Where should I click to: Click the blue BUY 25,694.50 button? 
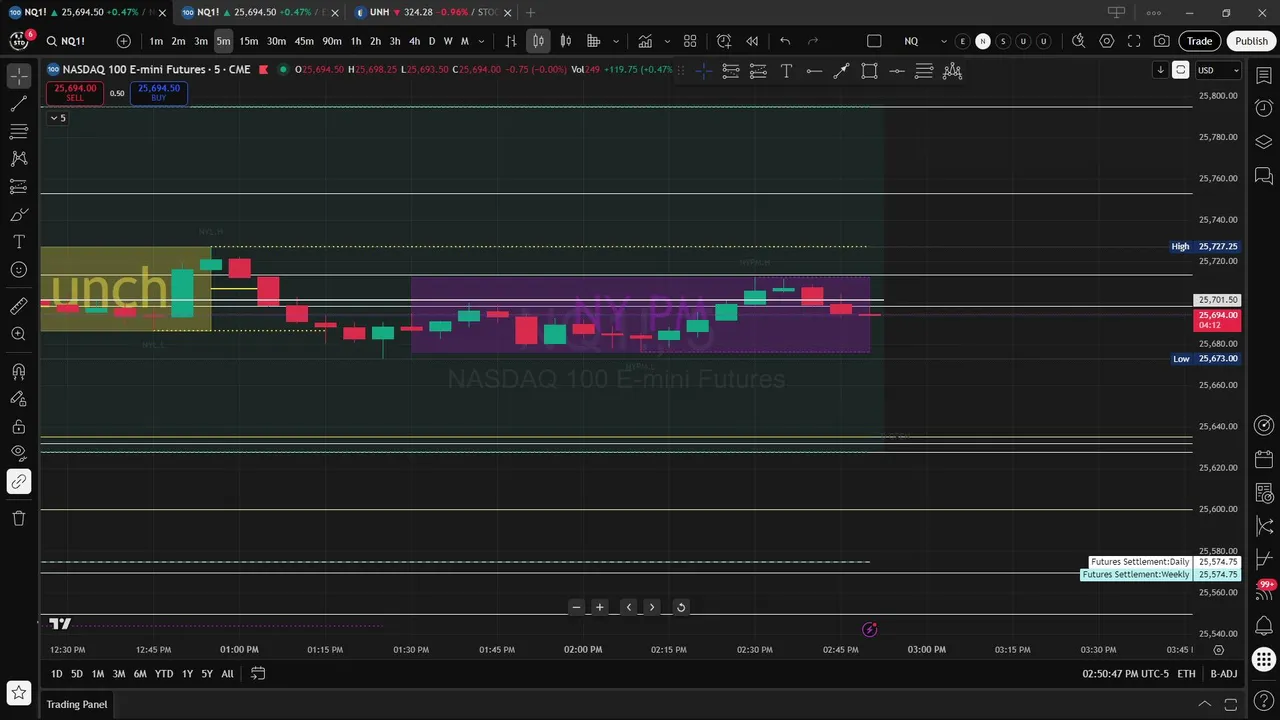point(159,93)
